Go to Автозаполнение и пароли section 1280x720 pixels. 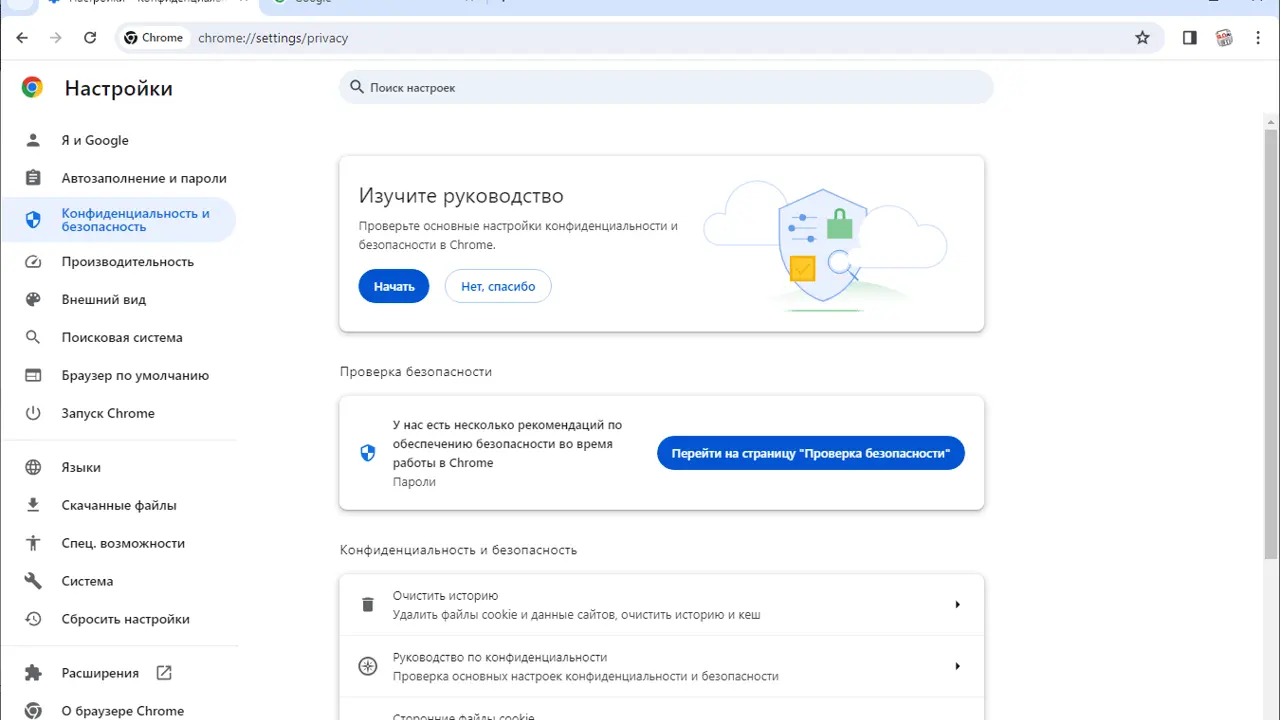coord(144,178)
